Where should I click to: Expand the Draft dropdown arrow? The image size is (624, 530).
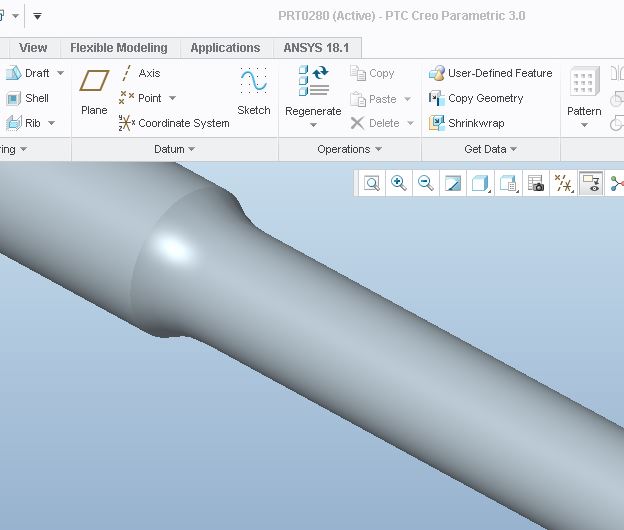pos(60,73)
